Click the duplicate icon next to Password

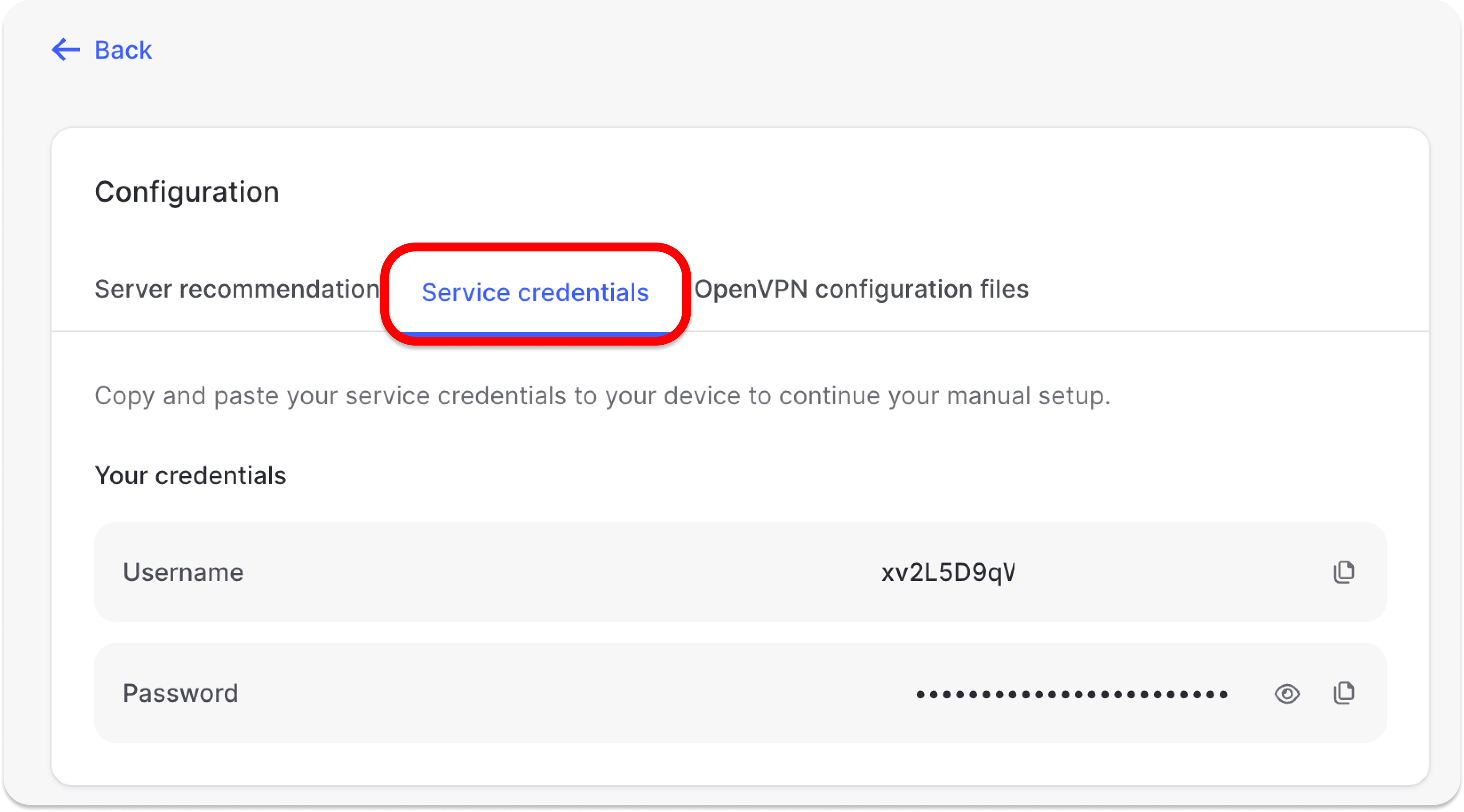pyautogui.click(x=1344, y=693)
